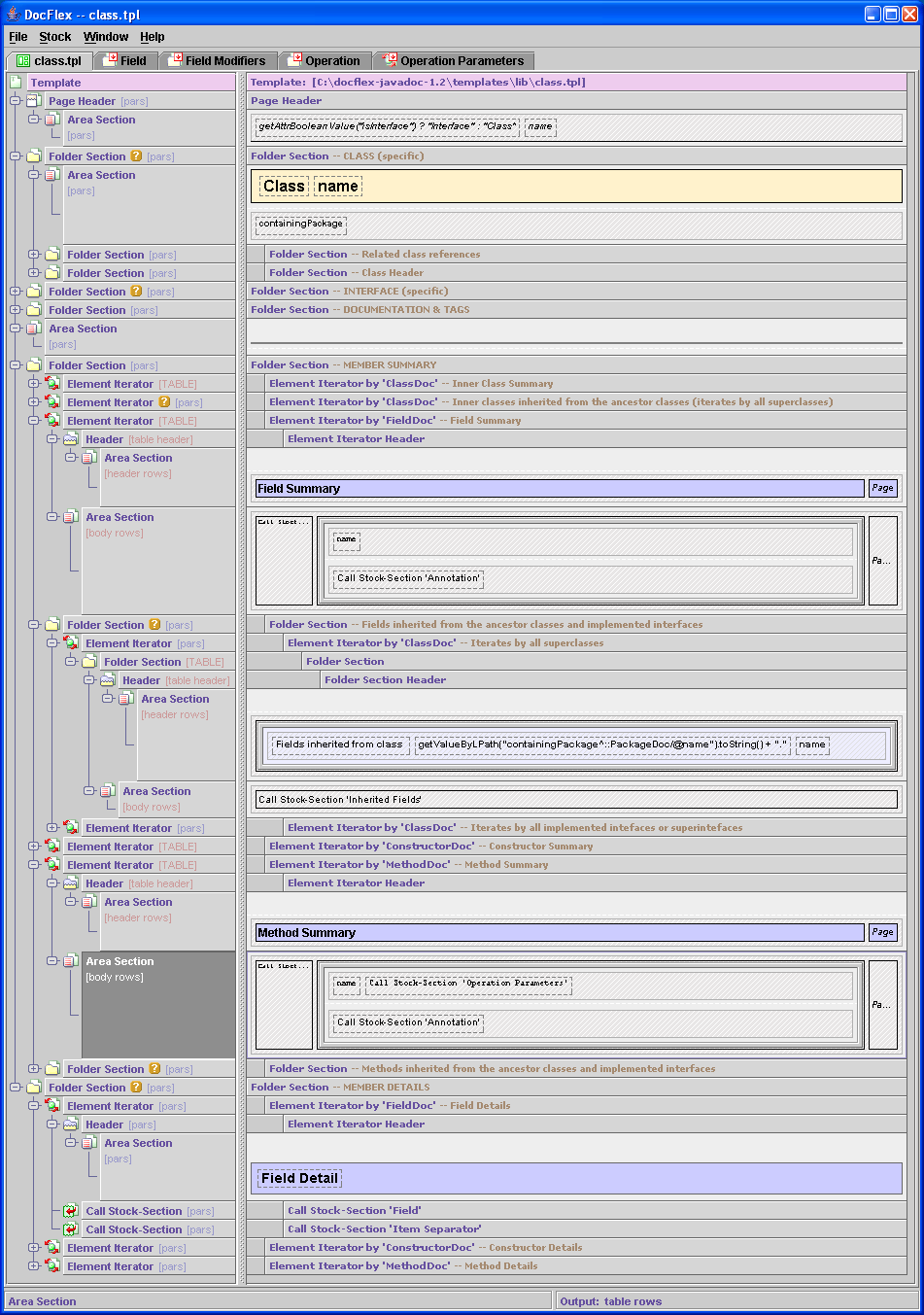This screenshot has height=1315, width=924.
Task: Open the Stock menu
Action: pos(54,37)
